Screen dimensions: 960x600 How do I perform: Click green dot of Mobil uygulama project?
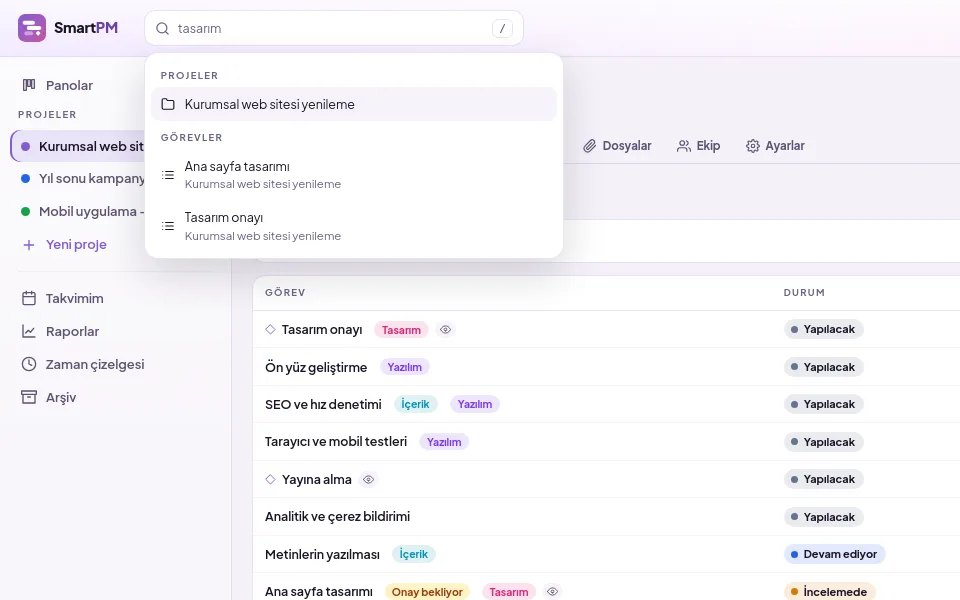click(x=26, y=211)
